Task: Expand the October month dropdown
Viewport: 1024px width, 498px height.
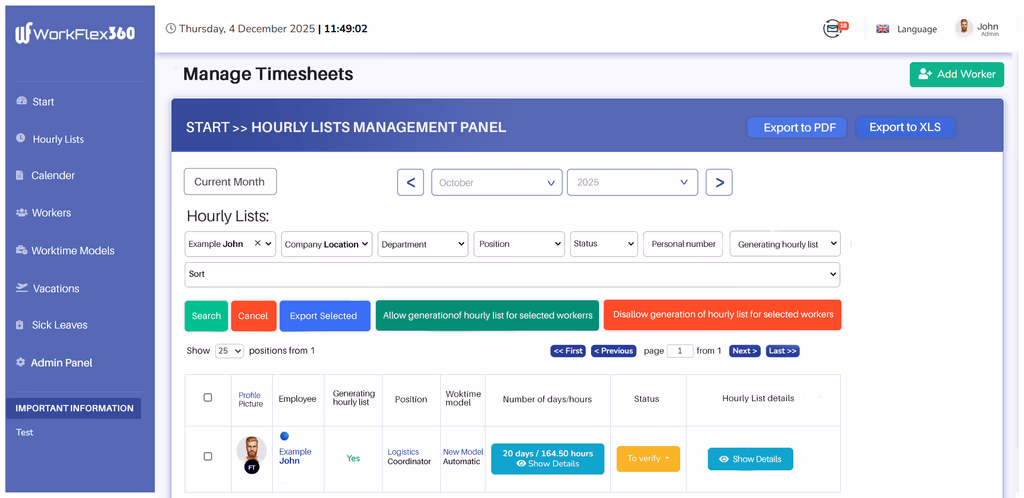Action: pyautogui.click(x=496, y=182)
